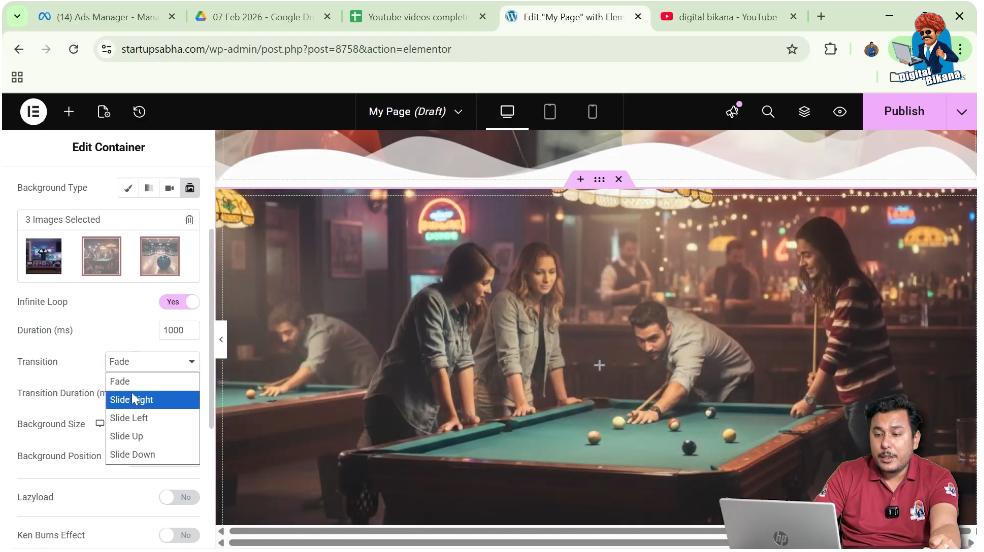Switch to desktop responsive view
The height and width of the screenshot is (552, 984).
(507, 112)
